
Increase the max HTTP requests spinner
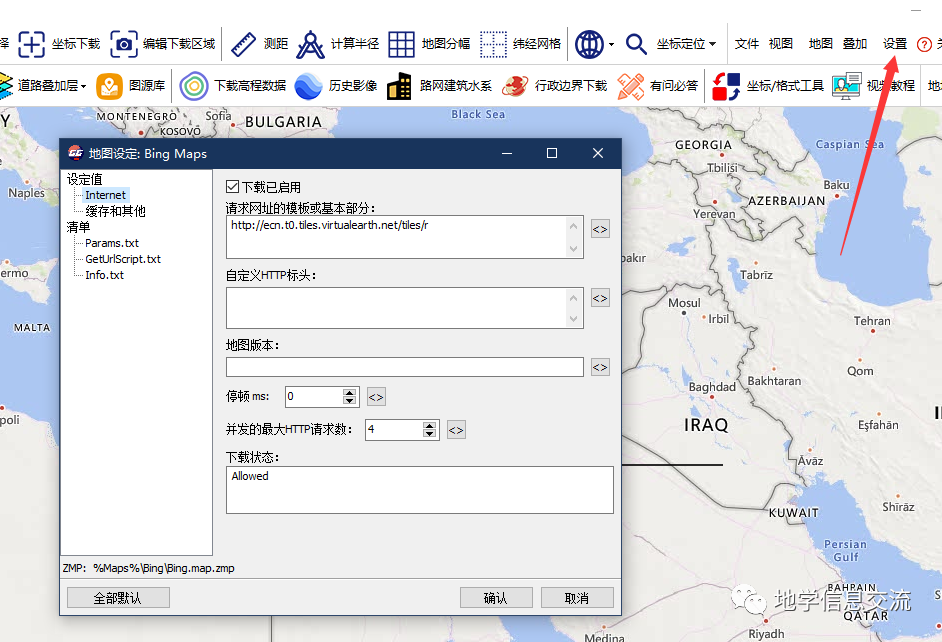tap(429, 426)
